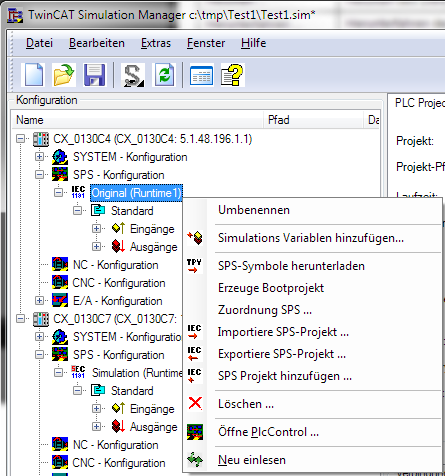Click the IEC icon for Exportiere SPS-Projekt

pos(194,354)
